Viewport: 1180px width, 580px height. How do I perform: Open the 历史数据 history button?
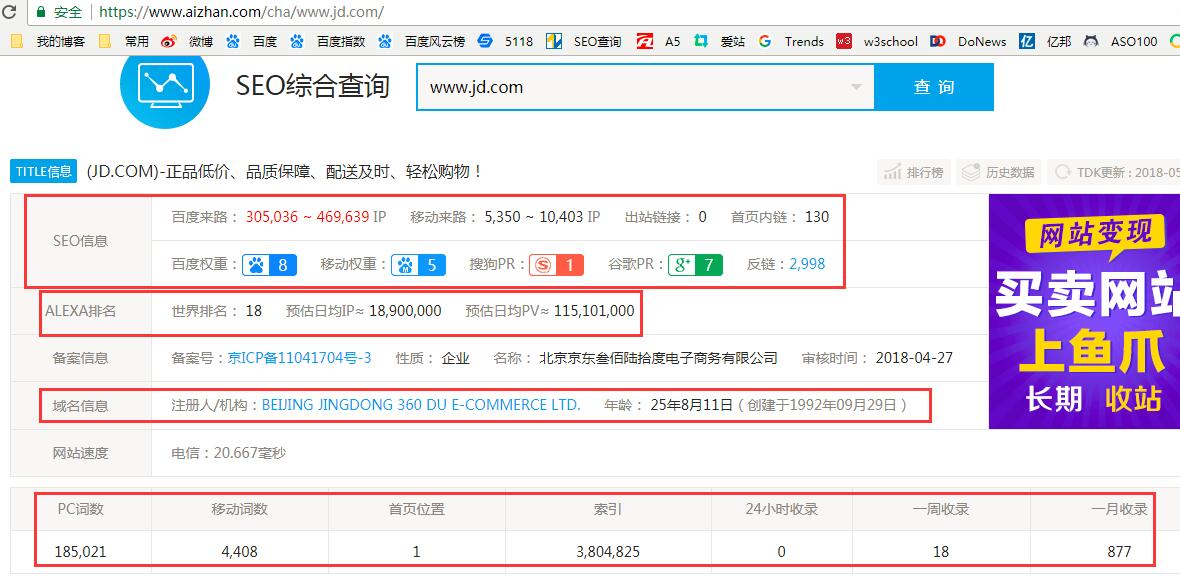click(x=999, y=172)
